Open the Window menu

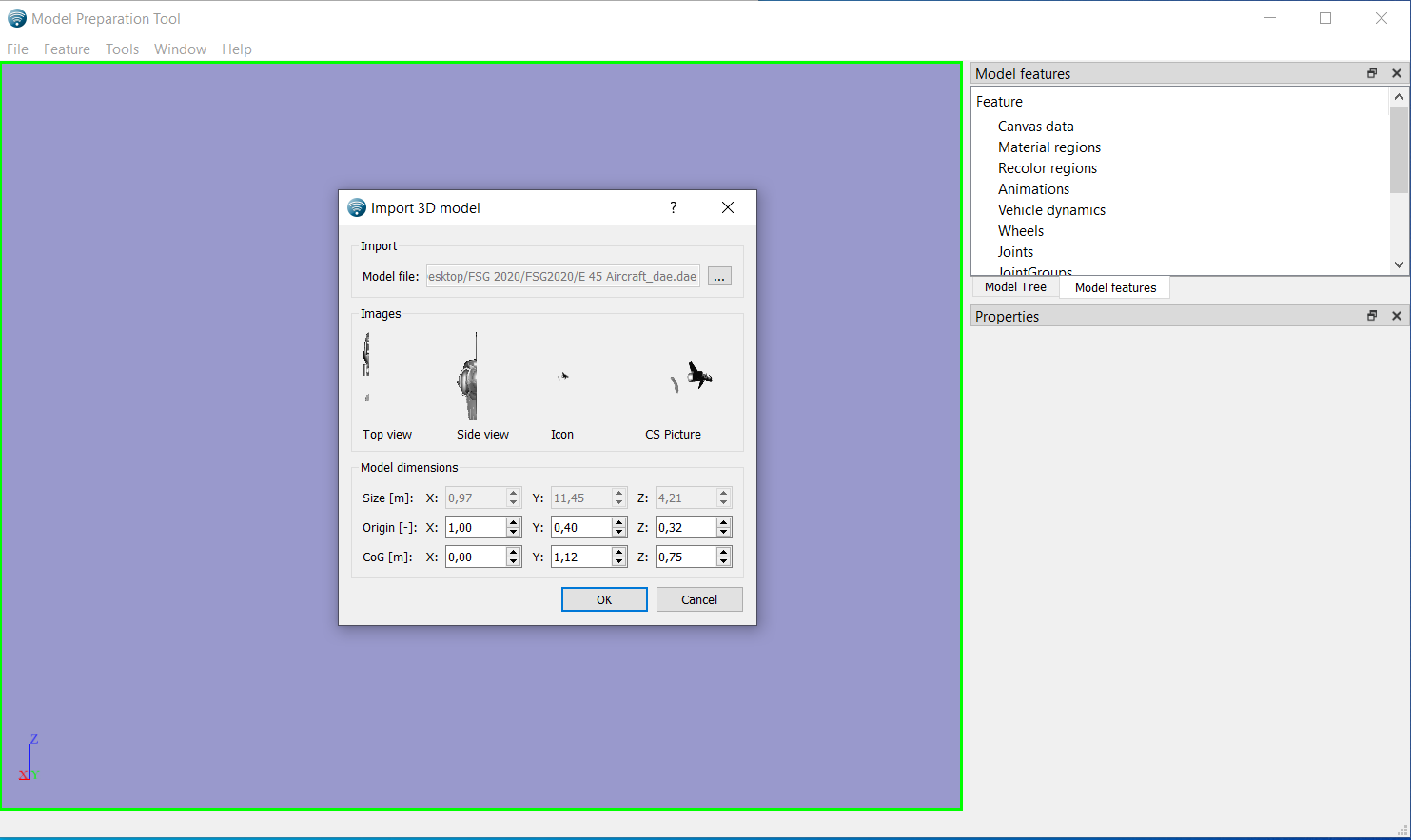pyautogui.click(x=180, y=49)
